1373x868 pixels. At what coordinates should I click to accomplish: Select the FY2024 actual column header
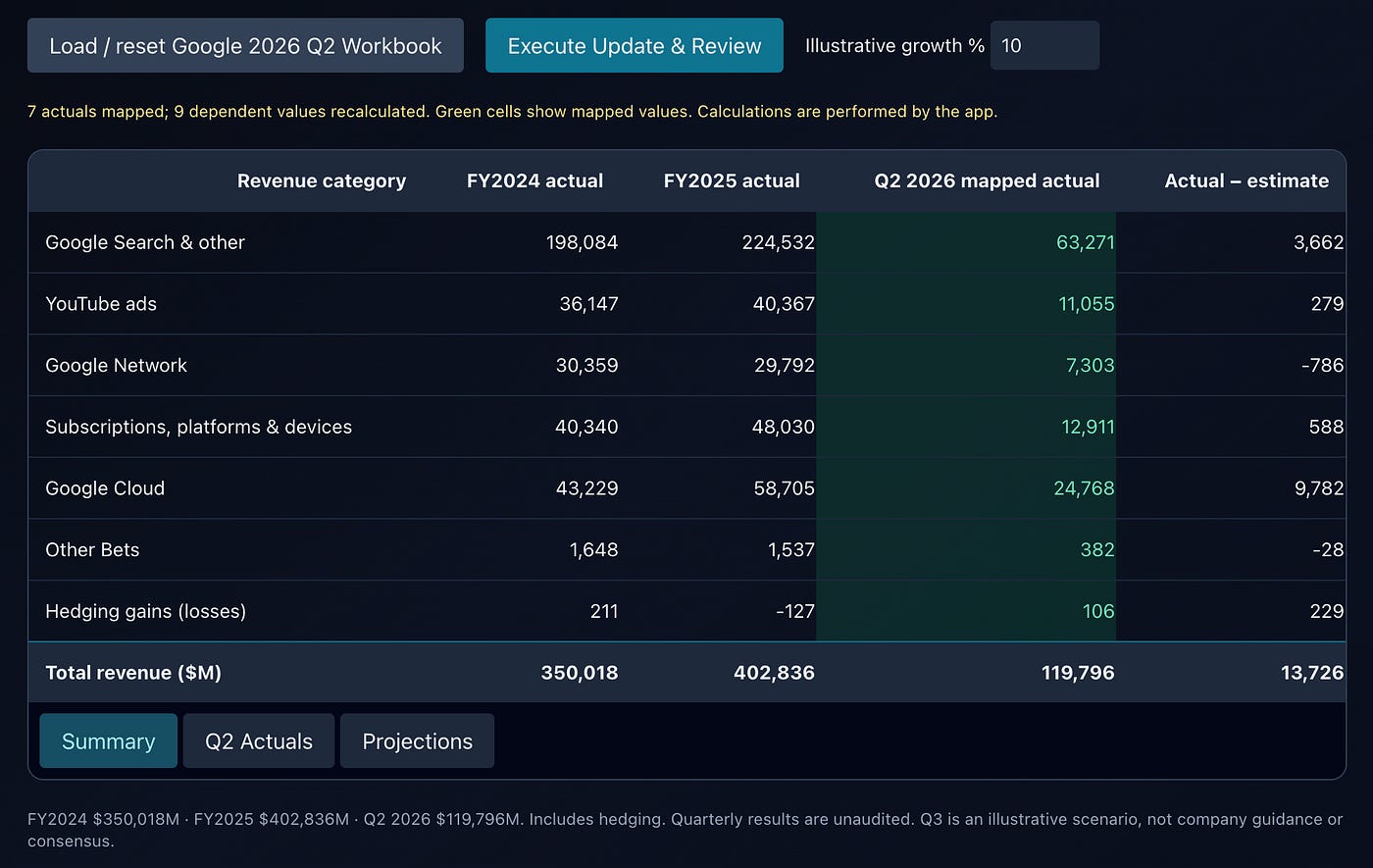coord(534,180)
